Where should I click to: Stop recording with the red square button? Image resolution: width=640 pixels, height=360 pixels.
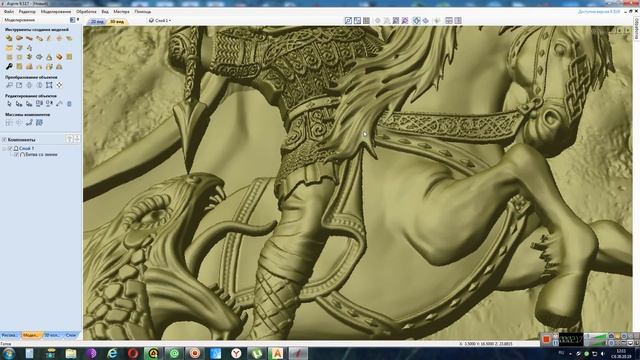(x=547, y=339)
